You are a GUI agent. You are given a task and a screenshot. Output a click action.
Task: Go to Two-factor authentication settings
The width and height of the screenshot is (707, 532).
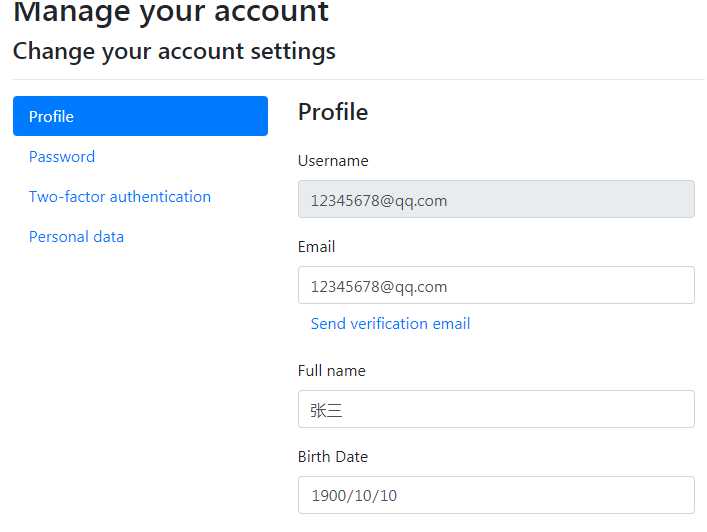pyautogui.click(x=120, y=197)
